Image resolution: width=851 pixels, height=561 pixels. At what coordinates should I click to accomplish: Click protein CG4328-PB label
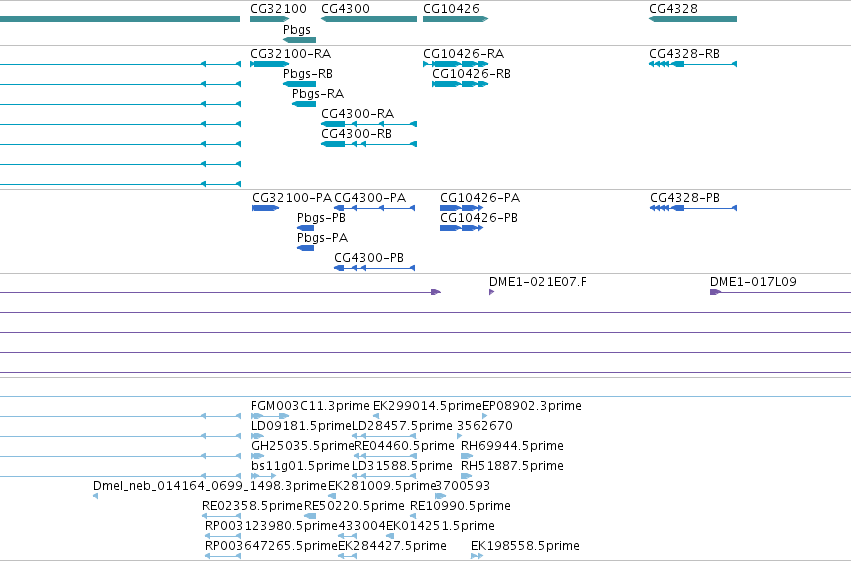click(685, 198)
